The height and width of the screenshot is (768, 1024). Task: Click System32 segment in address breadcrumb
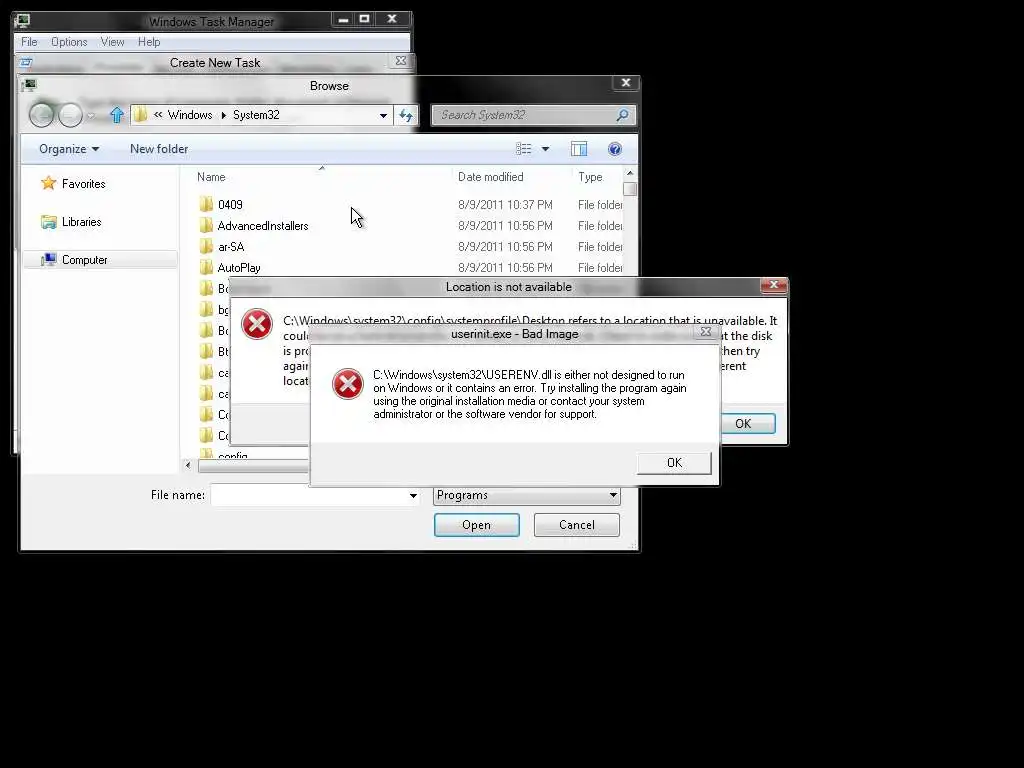click(x=256, y=115)
